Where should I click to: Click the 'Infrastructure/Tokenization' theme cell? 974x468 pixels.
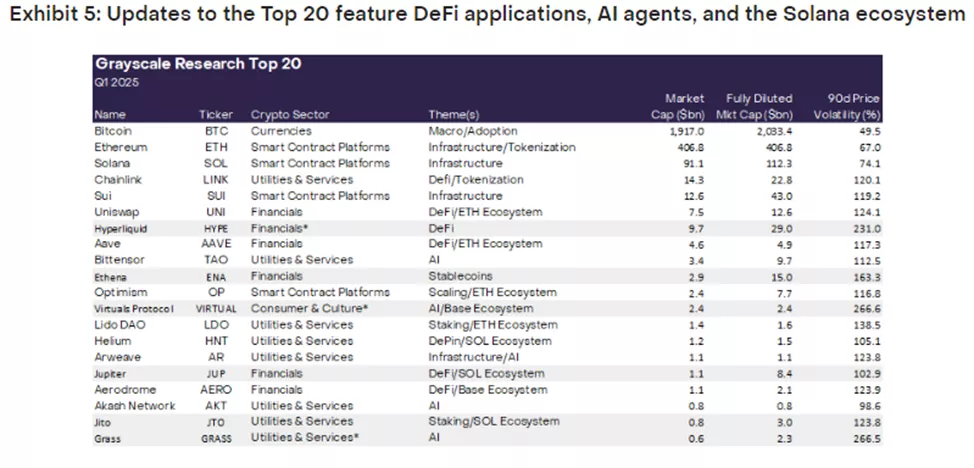[x=502, y=147]
